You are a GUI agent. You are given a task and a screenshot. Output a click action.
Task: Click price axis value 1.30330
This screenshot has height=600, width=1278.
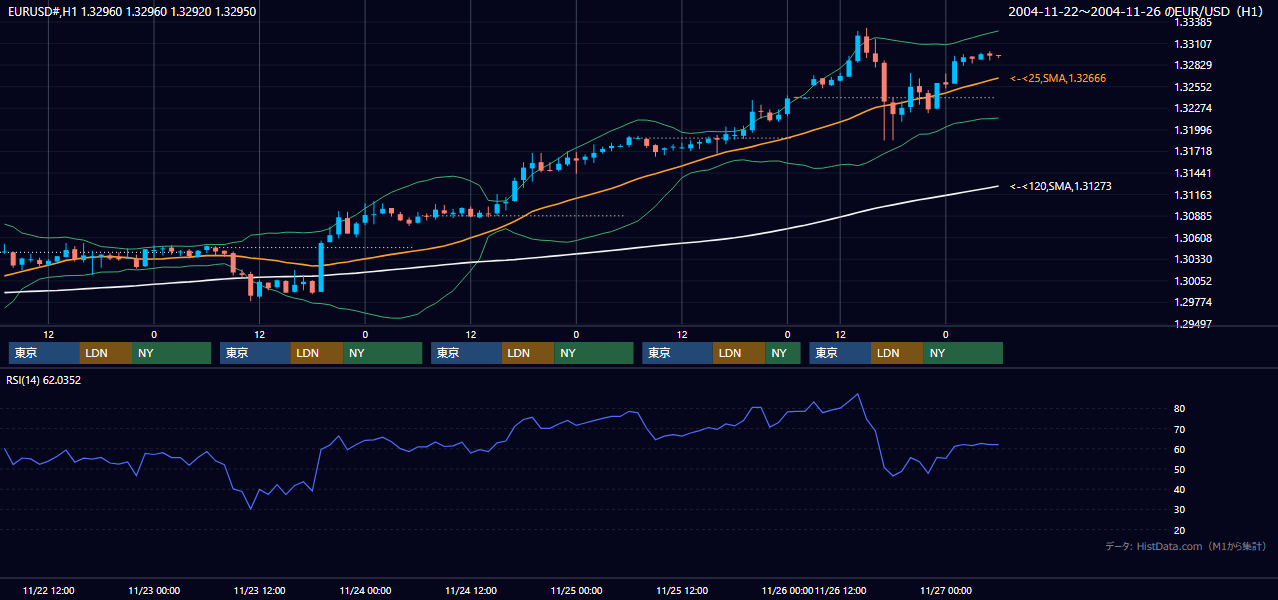pos(1193,259)
